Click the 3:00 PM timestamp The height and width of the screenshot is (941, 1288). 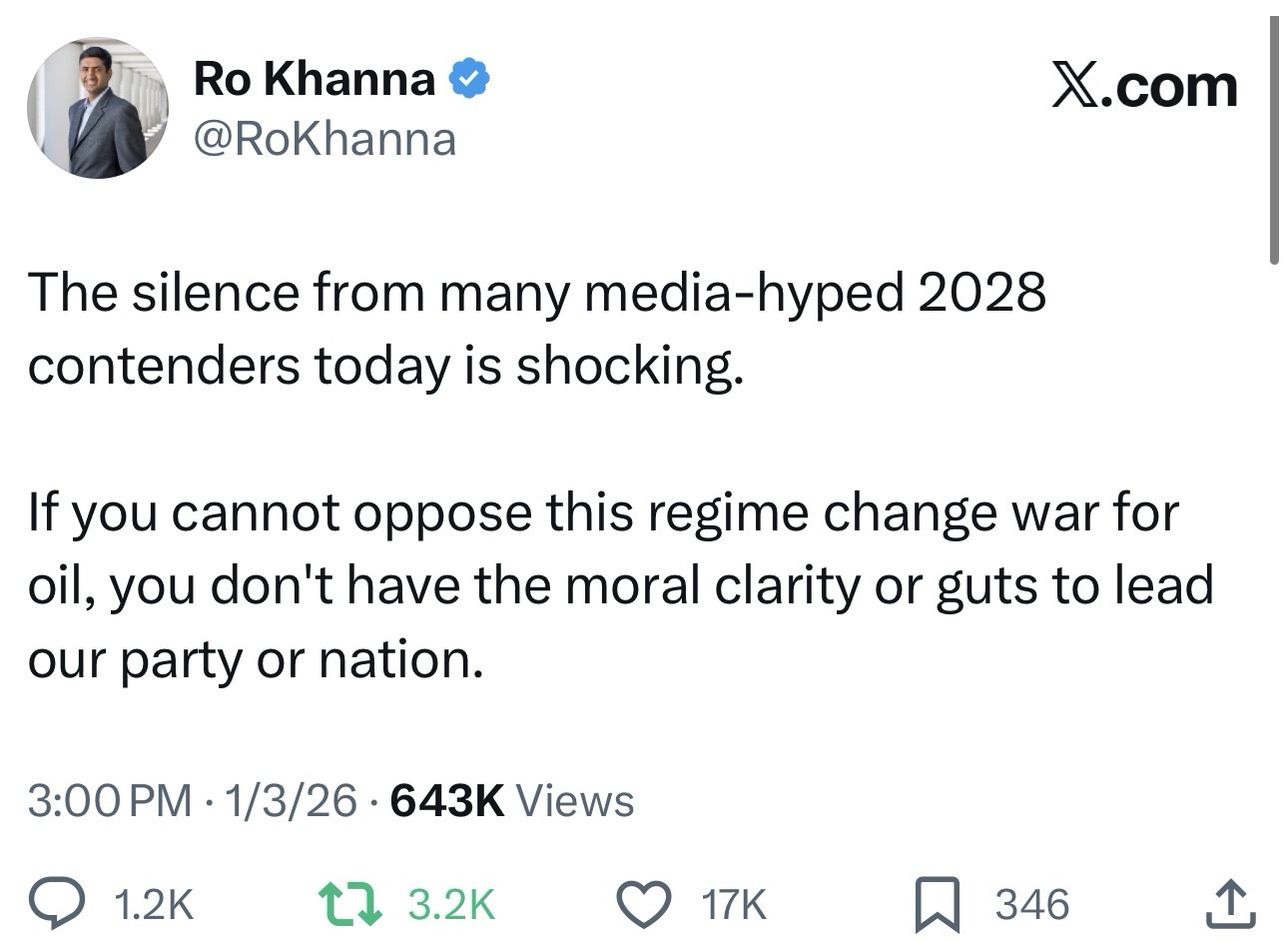click(110, 801)
